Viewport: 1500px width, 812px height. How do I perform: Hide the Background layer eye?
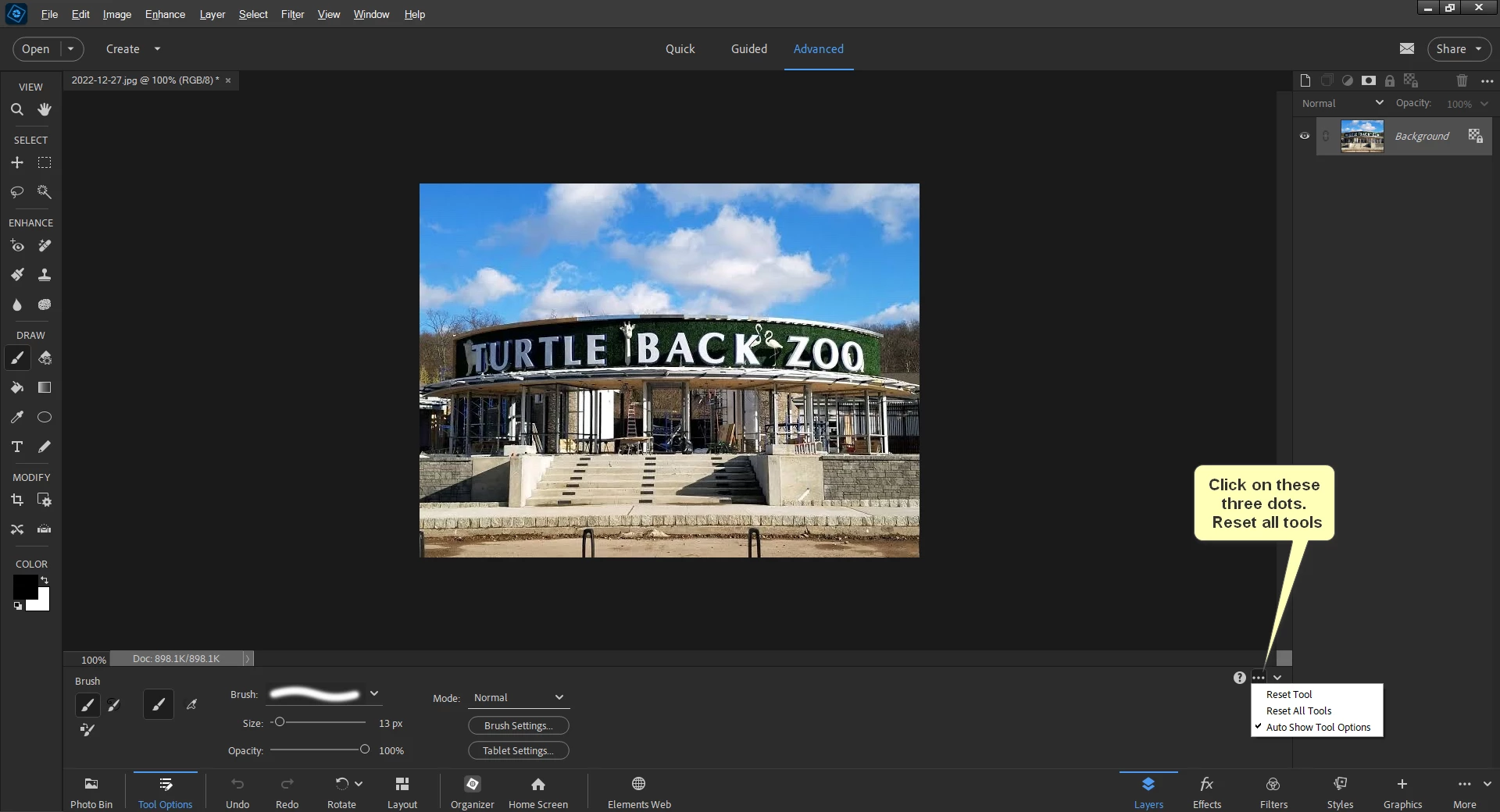pyautogui.click(x=1304, y=136)
